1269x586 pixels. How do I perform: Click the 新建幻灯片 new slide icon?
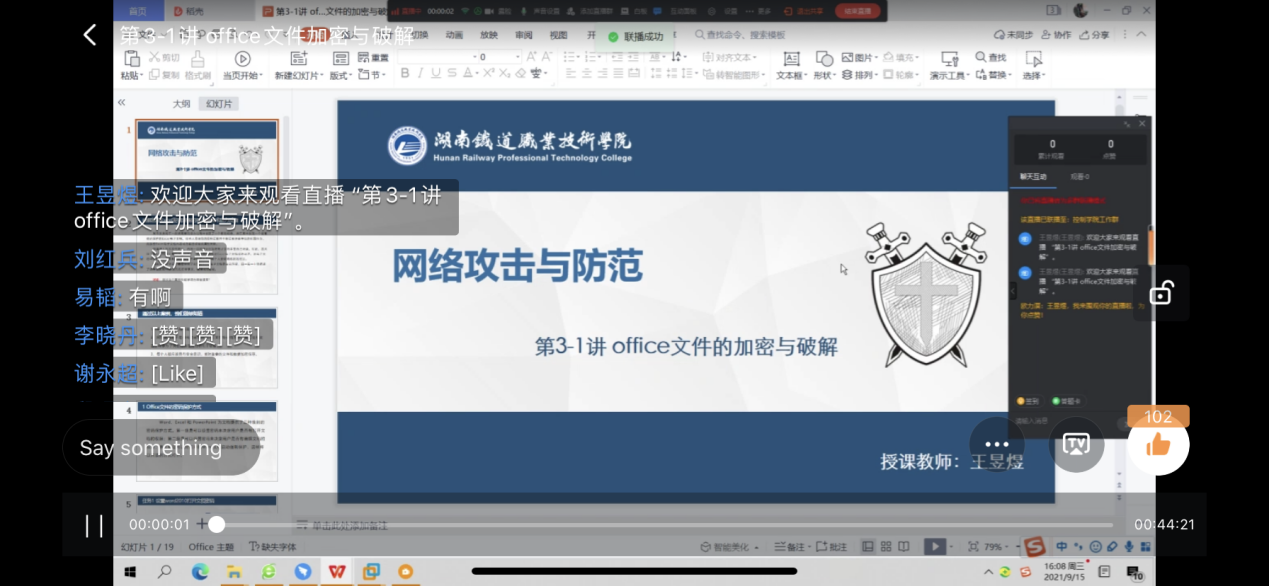coord(298,59)
